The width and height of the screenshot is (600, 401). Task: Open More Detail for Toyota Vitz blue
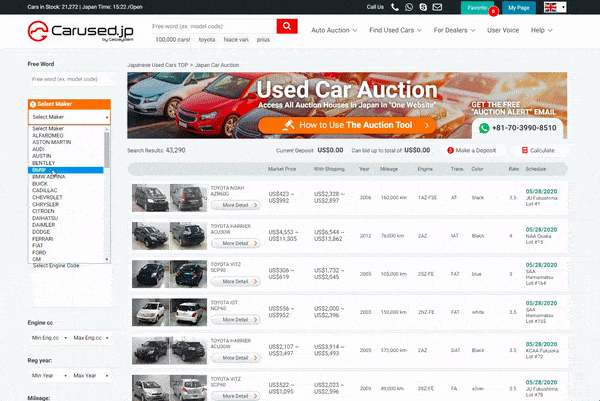[x=236, y=282]
